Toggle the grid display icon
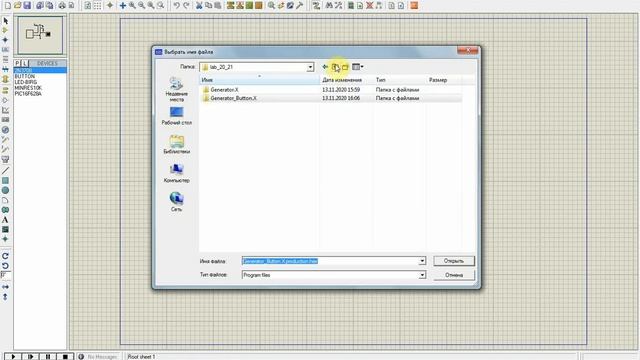Screen dimensions: 640x360 pyautogui.click(x=97, y=5)
